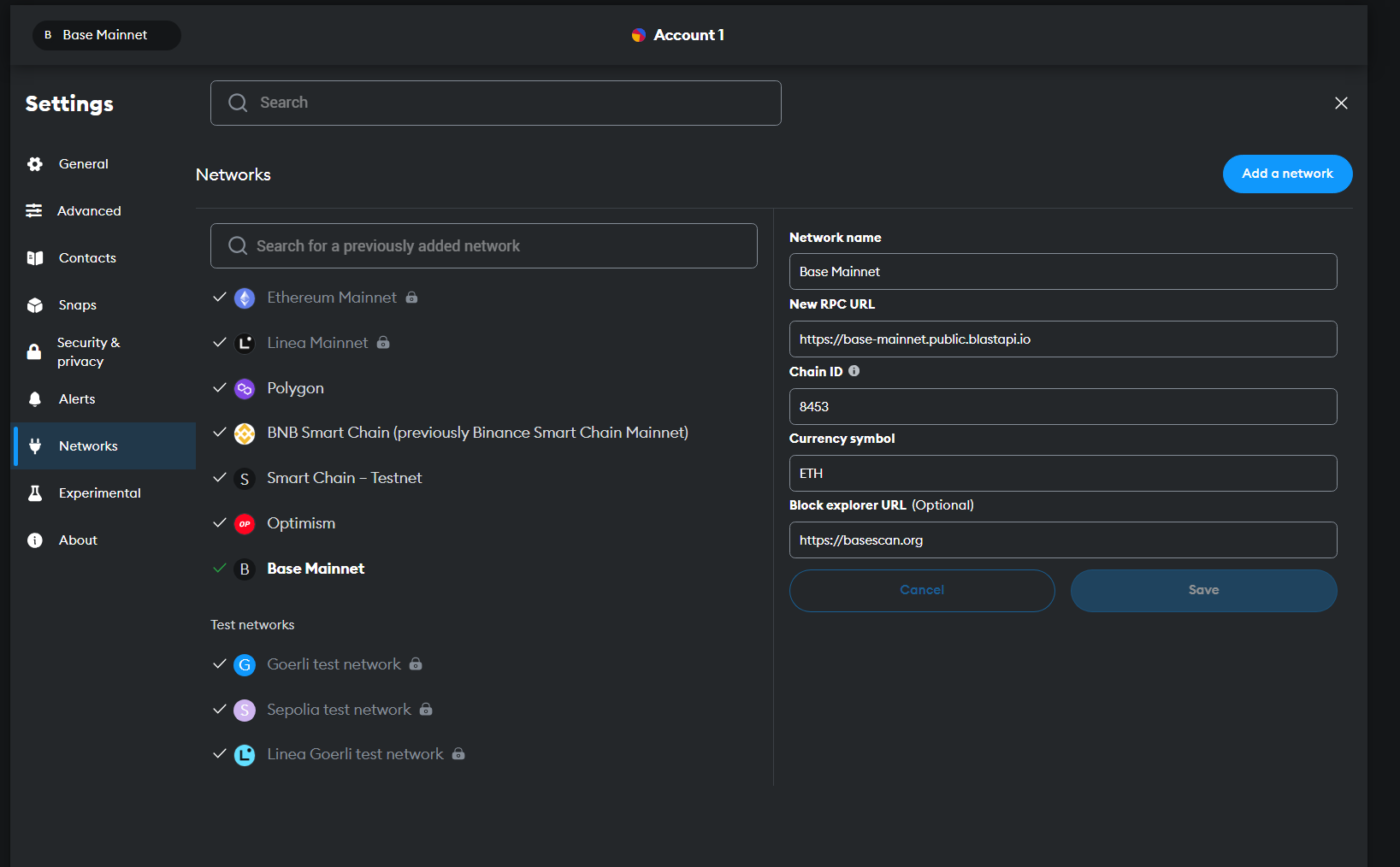Screen dimensions: 1400x867
Task: Open the General settings tab
Action: [83, 164]
